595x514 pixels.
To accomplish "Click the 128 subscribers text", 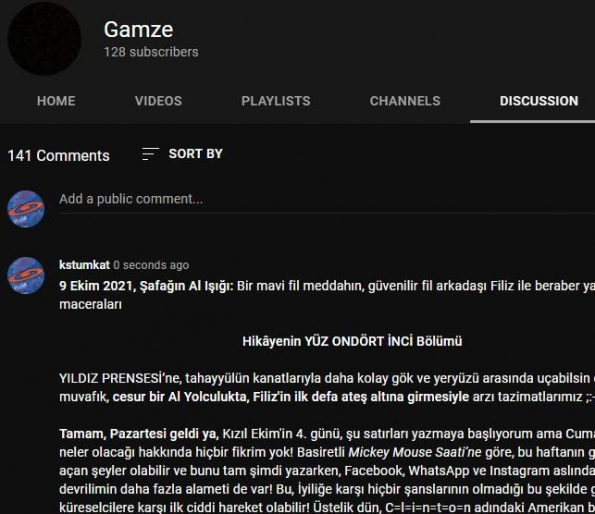I will click(151, 52).
